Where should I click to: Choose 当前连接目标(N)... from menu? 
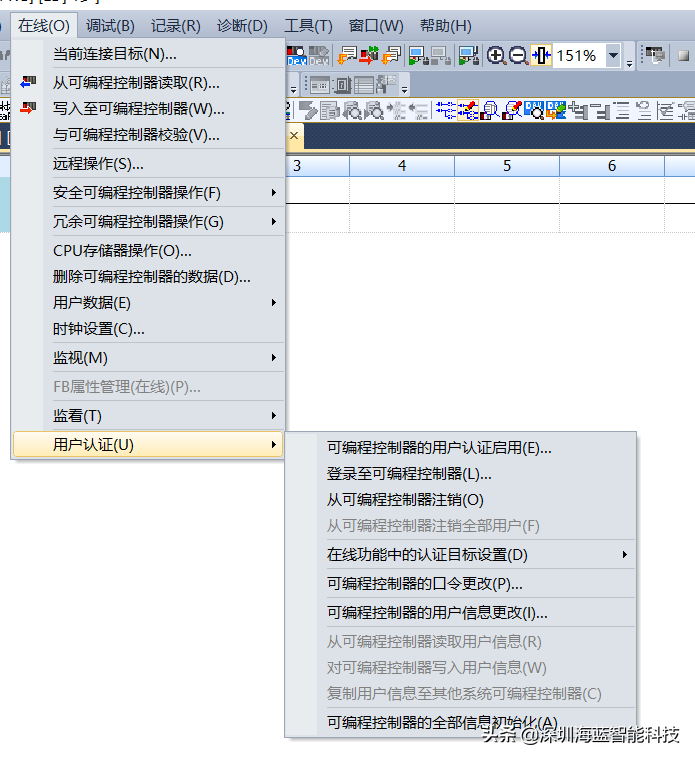149,54
